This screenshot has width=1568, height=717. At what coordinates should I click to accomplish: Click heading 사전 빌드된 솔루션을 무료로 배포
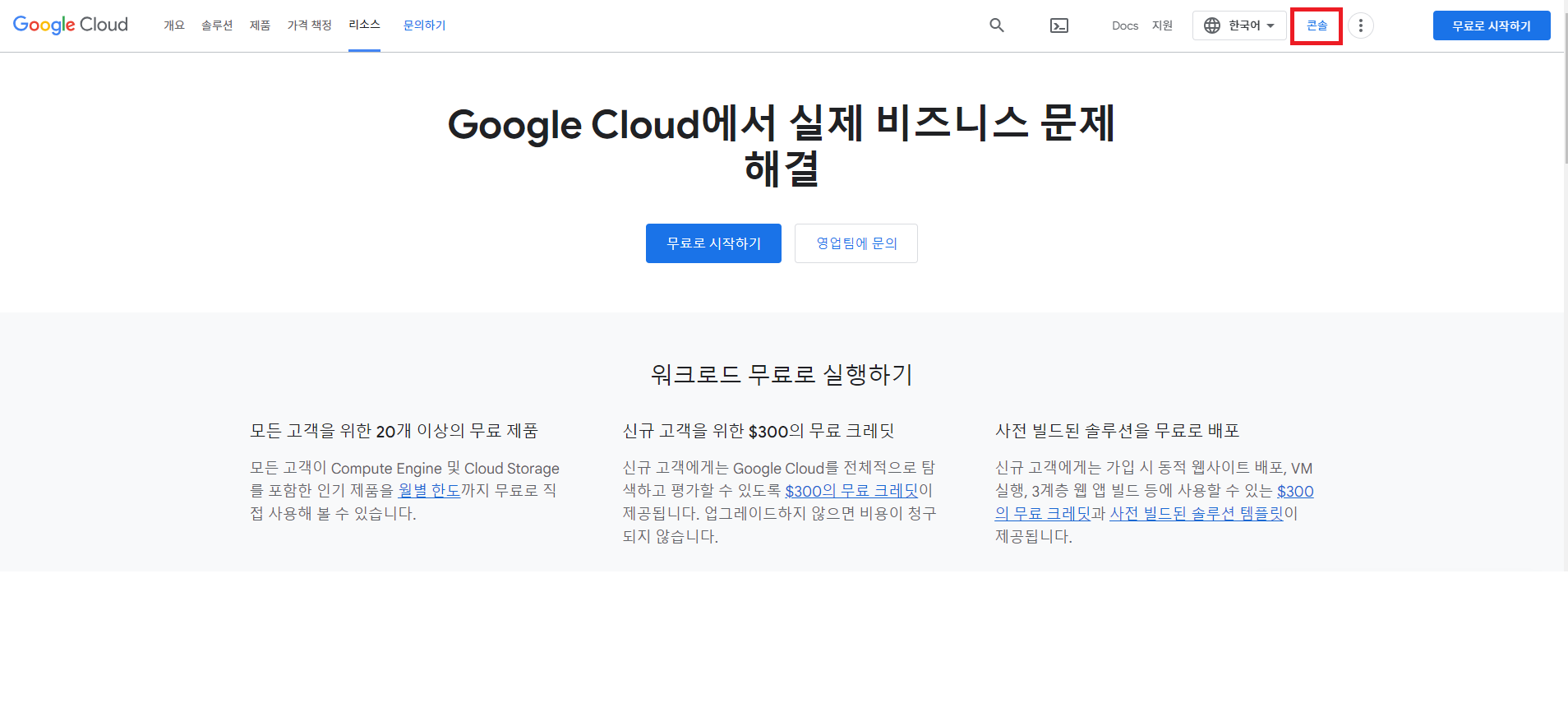[1117, 431]
